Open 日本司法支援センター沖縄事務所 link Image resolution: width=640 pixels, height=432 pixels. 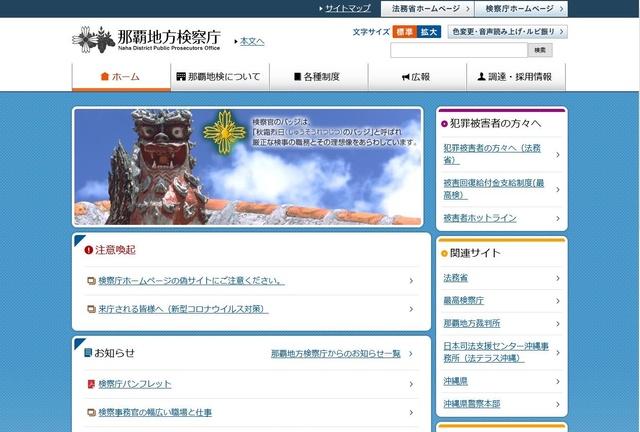click(x=496, y=352)
